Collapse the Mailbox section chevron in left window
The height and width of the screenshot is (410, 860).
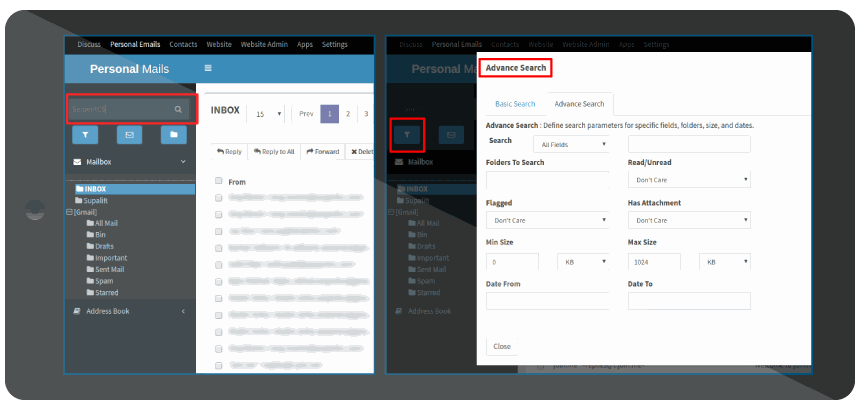[x=183, y=162]
